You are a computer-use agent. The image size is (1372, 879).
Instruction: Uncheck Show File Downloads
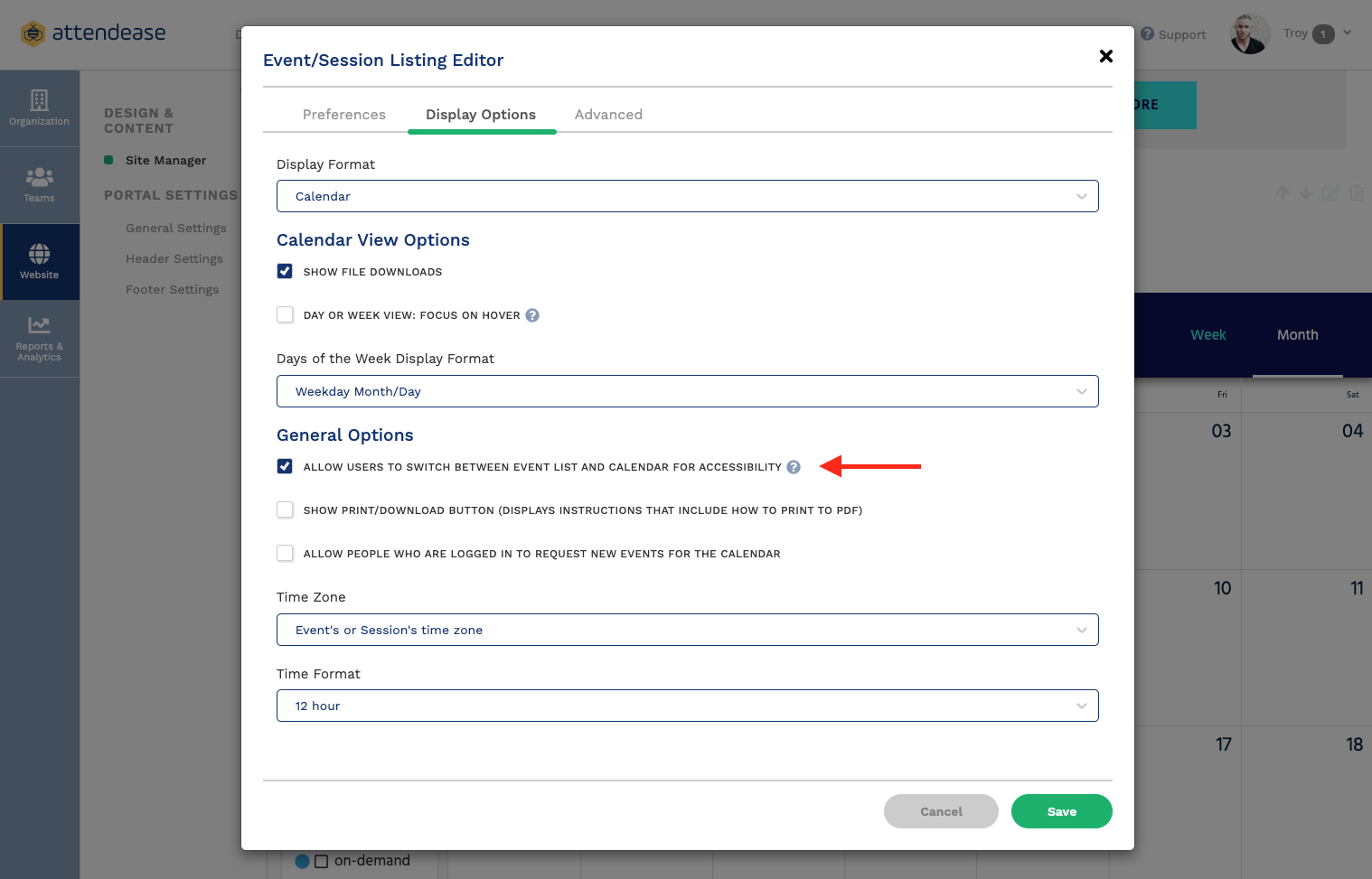pyautogui.click(x=285, y=270)
